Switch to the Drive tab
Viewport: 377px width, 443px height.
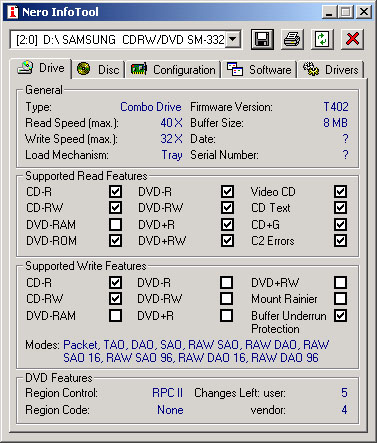[x=41, y=68]
